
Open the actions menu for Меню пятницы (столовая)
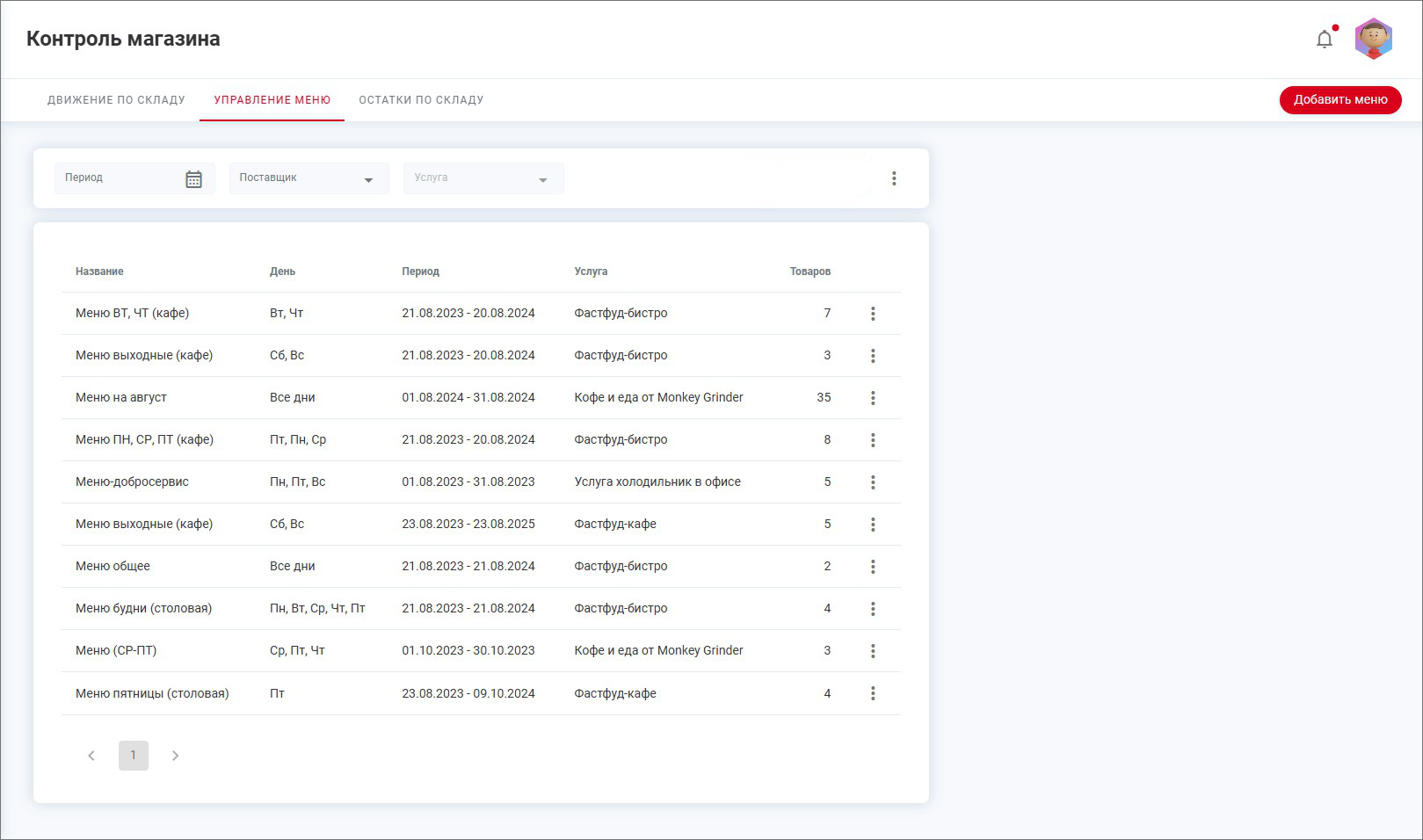[x=873, y=693]
